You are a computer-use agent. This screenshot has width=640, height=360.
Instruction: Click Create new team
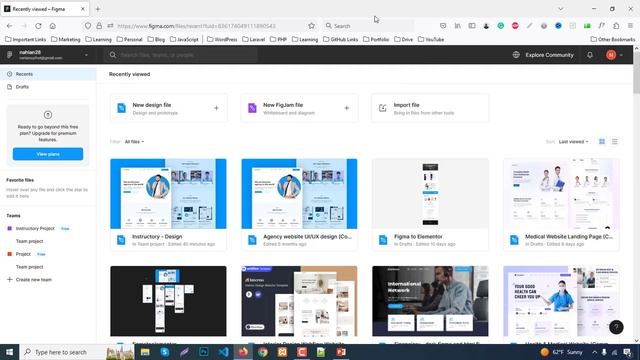coord(29,280)
